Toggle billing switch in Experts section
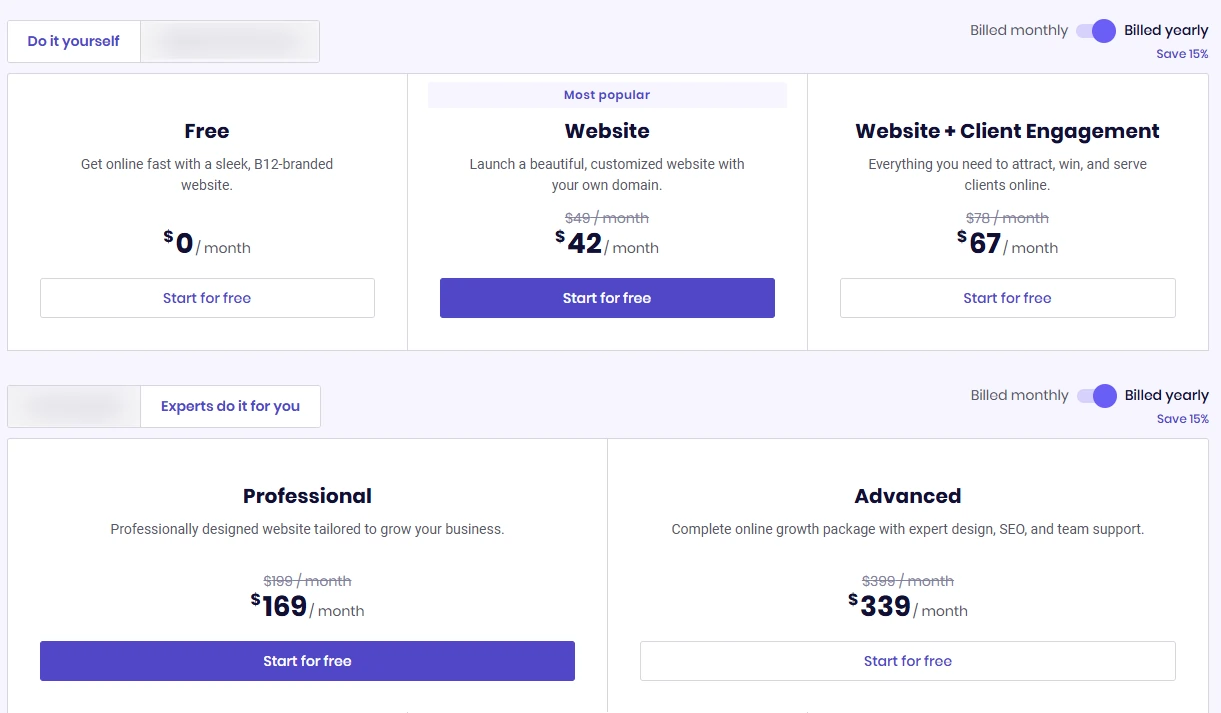 coord(1097,396)
